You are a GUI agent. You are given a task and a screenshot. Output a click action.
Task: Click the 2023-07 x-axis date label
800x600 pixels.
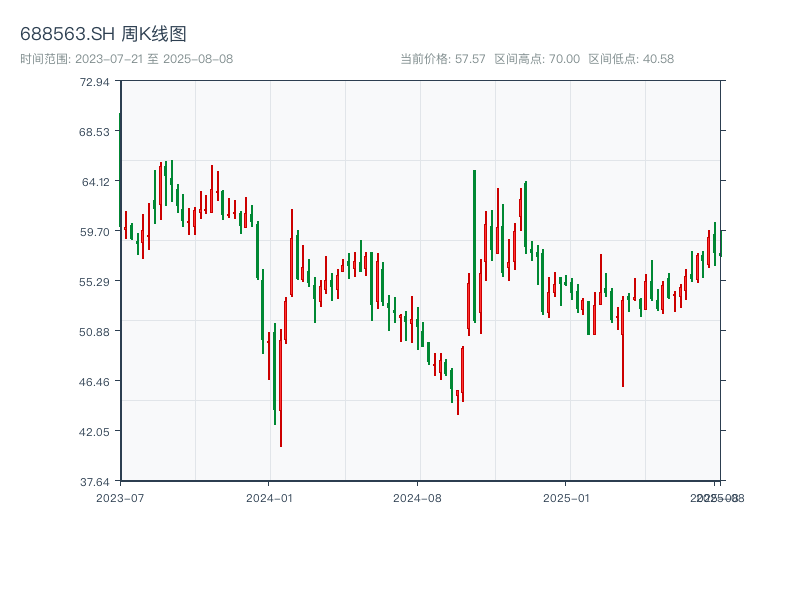[x=120, y=497]
